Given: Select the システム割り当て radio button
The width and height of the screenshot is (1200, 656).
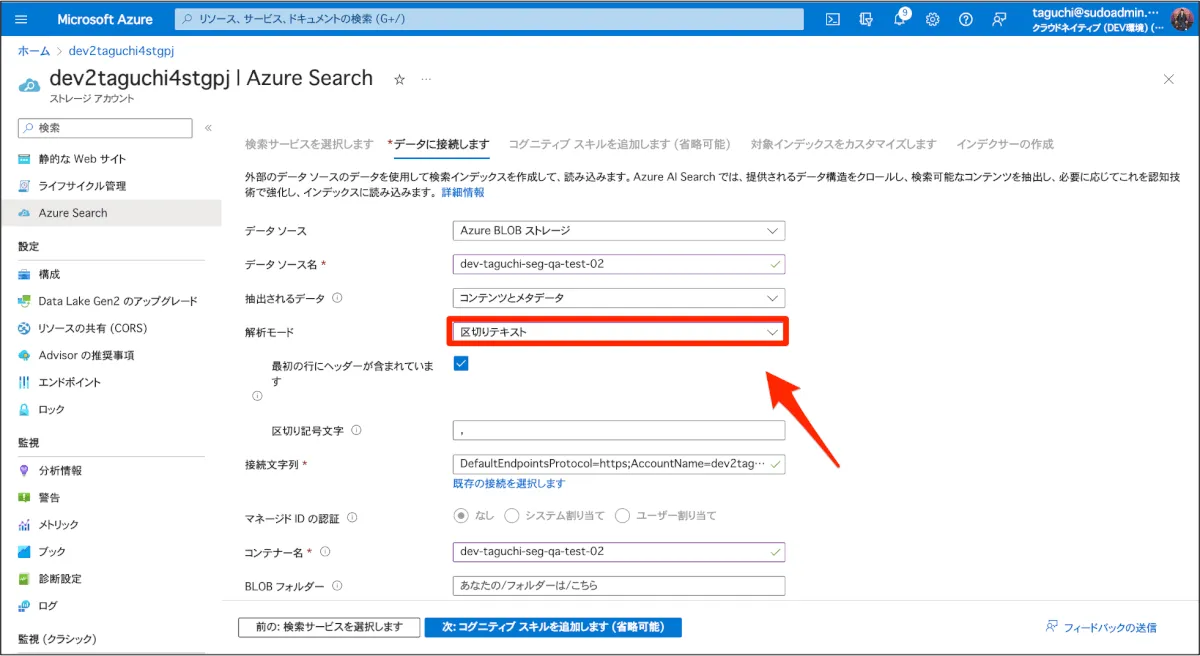Looking at the screenshot, I should tap(511, 516).
